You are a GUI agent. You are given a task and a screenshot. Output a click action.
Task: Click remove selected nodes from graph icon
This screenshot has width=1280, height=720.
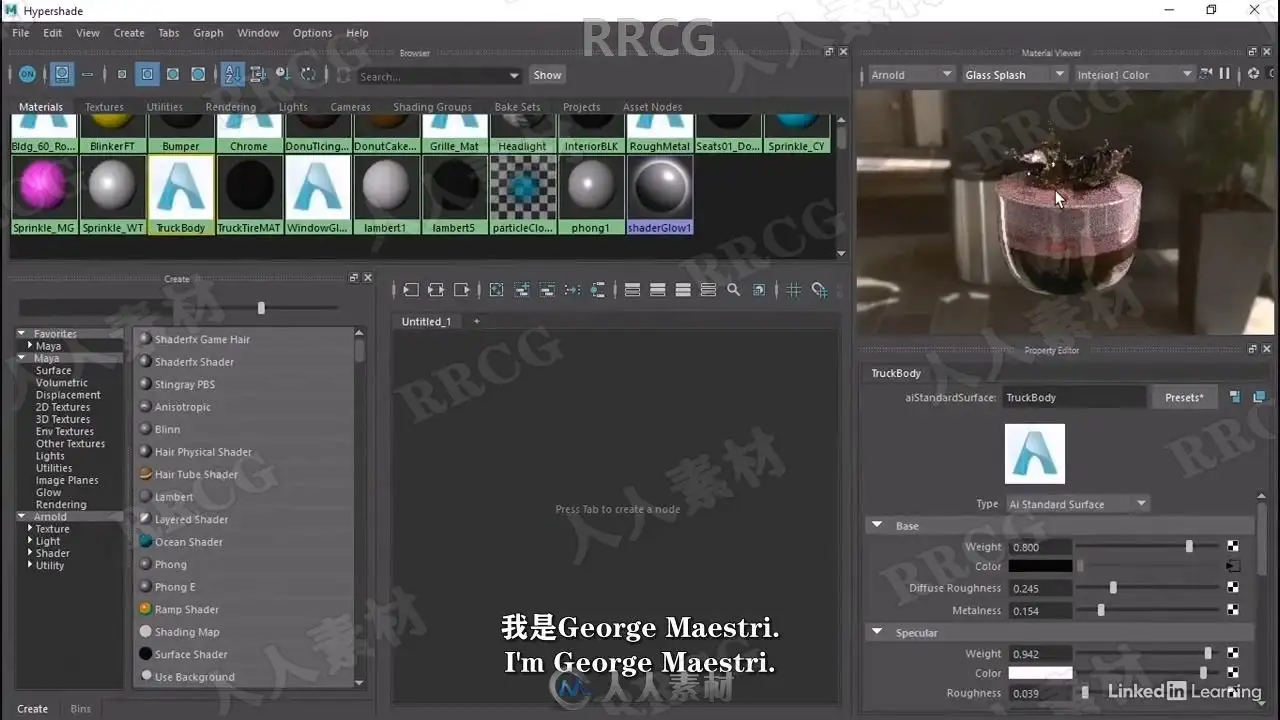(547, 290)
